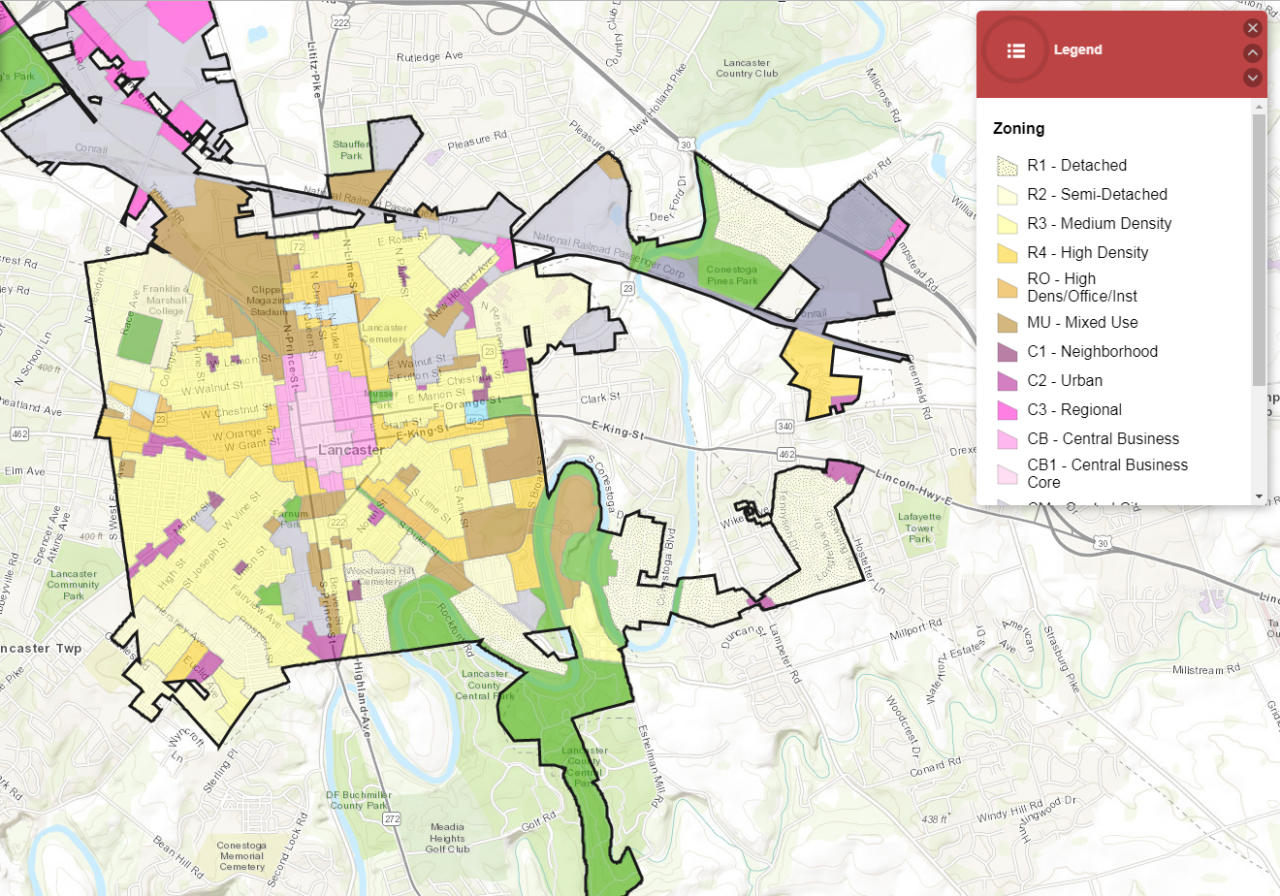This screenshot has height=896, width=1280.
Task: Click the 'C2 - Urban' legend label
Action: point(1065,381)
